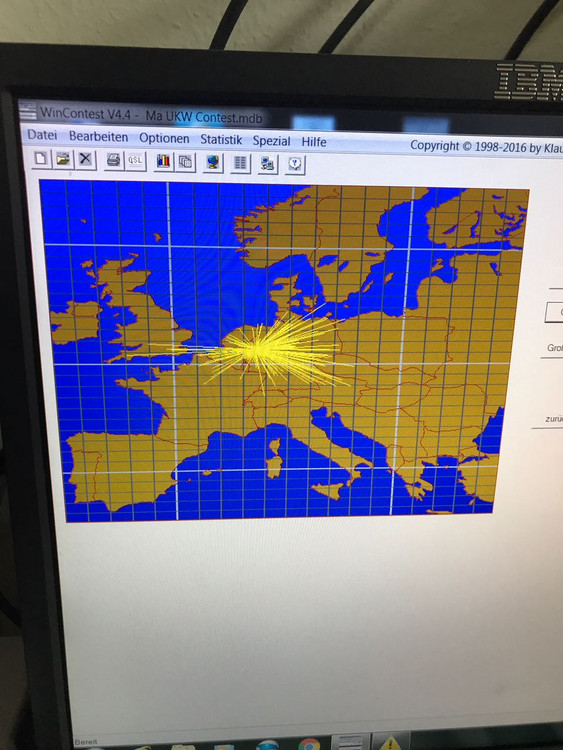Image resolution: width=563 pixels, height=750 pixels.
Task: Click the printer toolbar icon
Action: 113,160
